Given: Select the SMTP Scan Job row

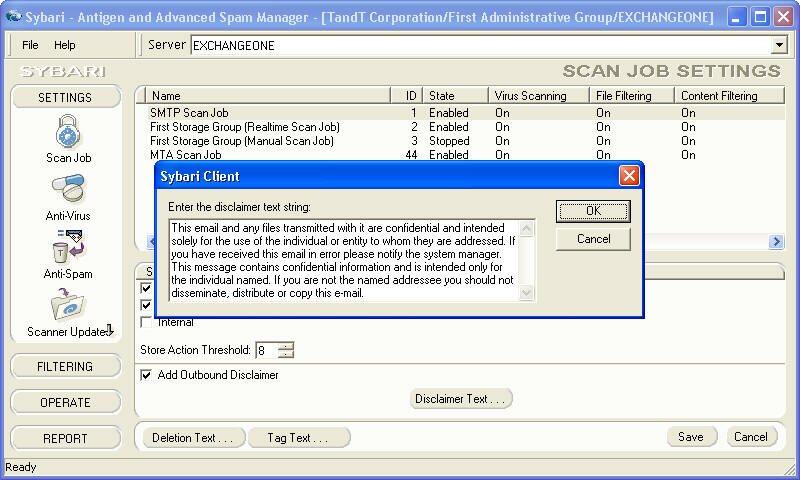Looking at the screenshot, I should [x=189, y=113].
